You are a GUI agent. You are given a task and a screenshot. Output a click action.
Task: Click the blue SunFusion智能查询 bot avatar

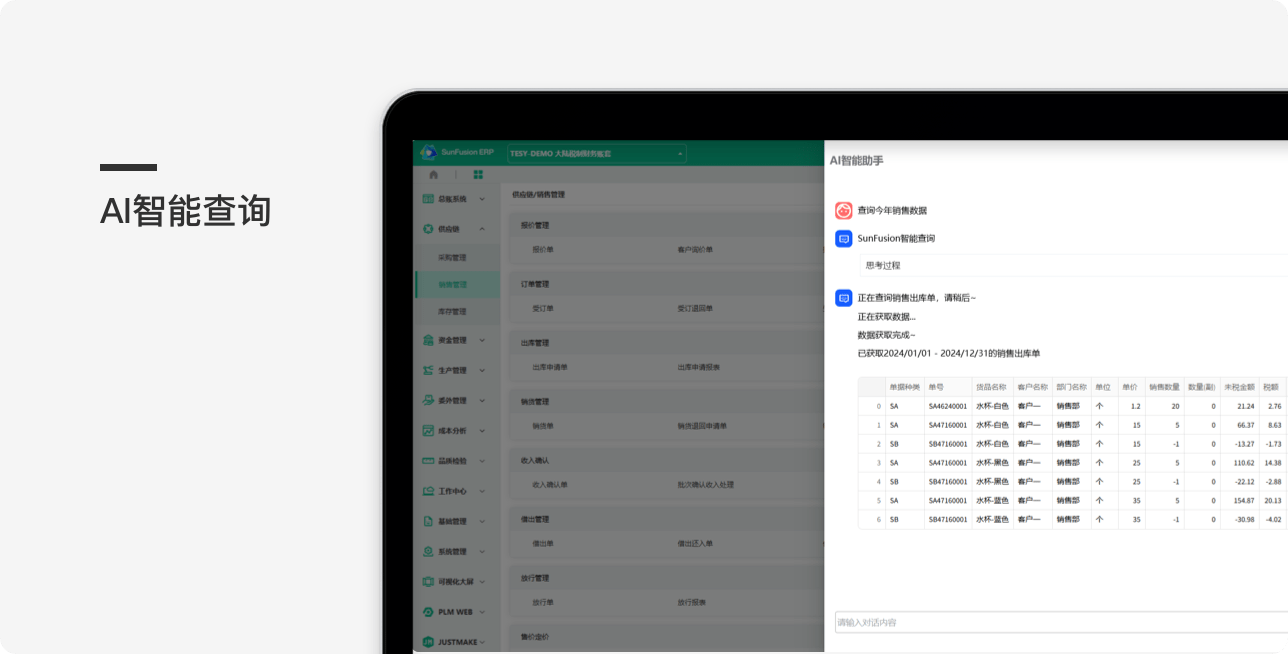(x=843, y=239)
